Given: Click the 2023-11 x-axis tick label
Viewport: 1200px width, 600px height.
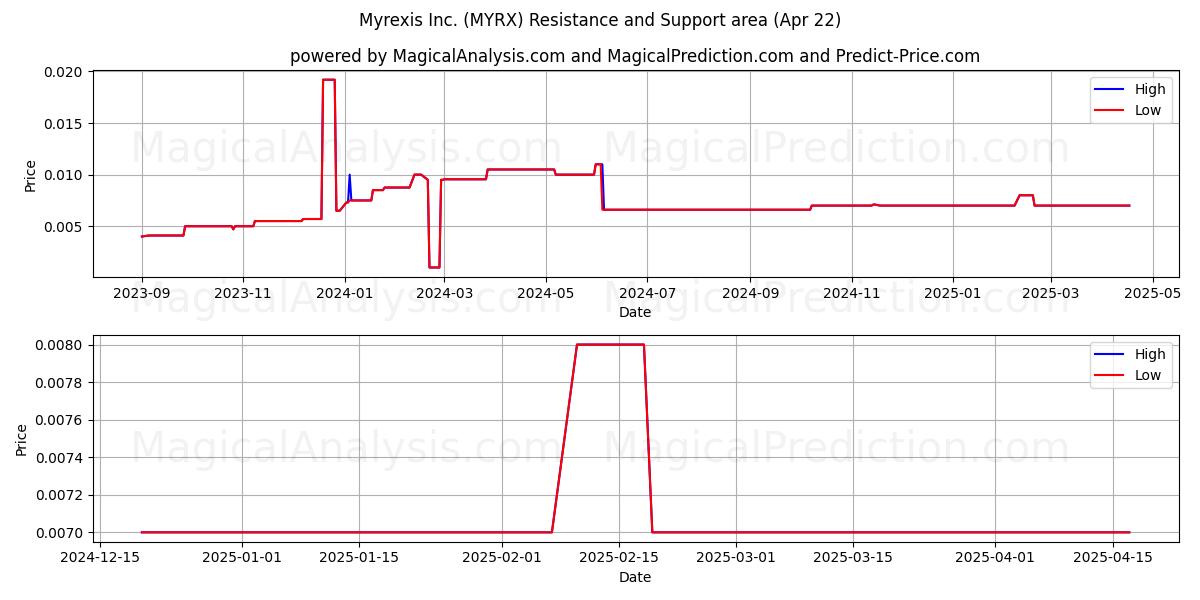Looking at the screenshot, I should (243, 294).
